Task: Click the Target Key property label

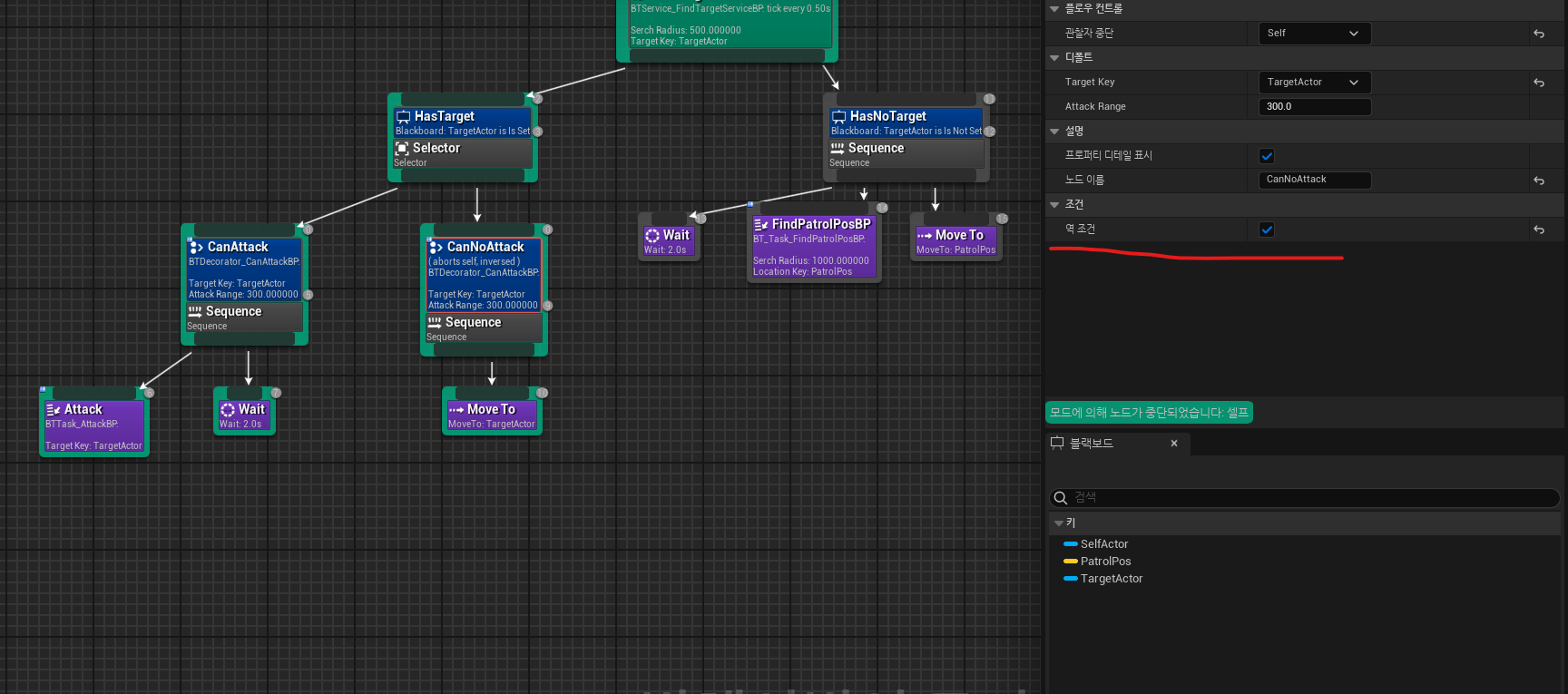Action: [x=1090, y=83]
